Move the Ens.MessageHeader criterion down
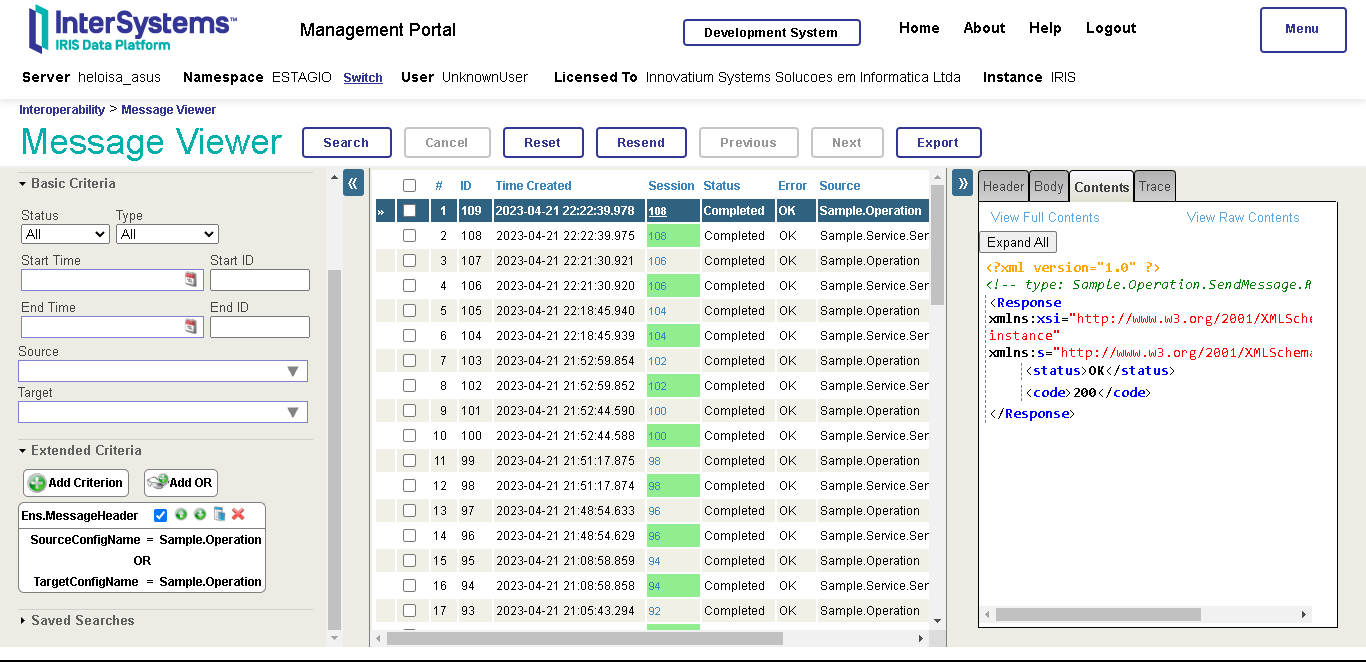The height and width of the screenshot is (662, 1366). pos(200,514)
